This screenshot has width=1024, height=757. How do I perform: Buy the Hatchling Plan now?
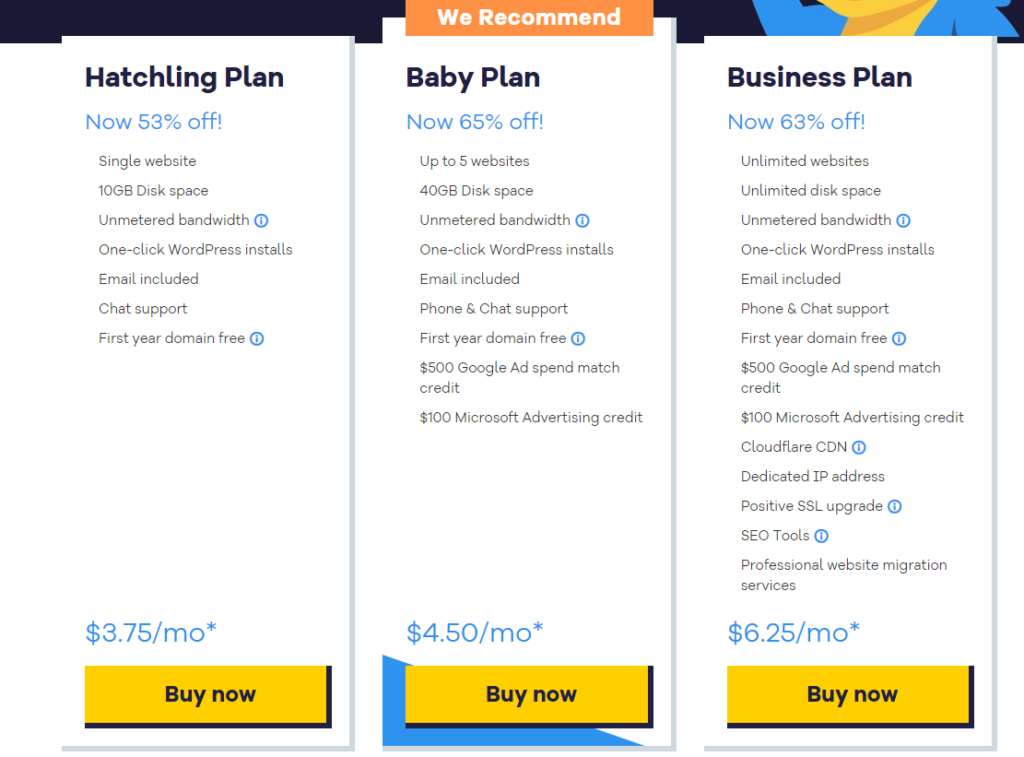208,695
